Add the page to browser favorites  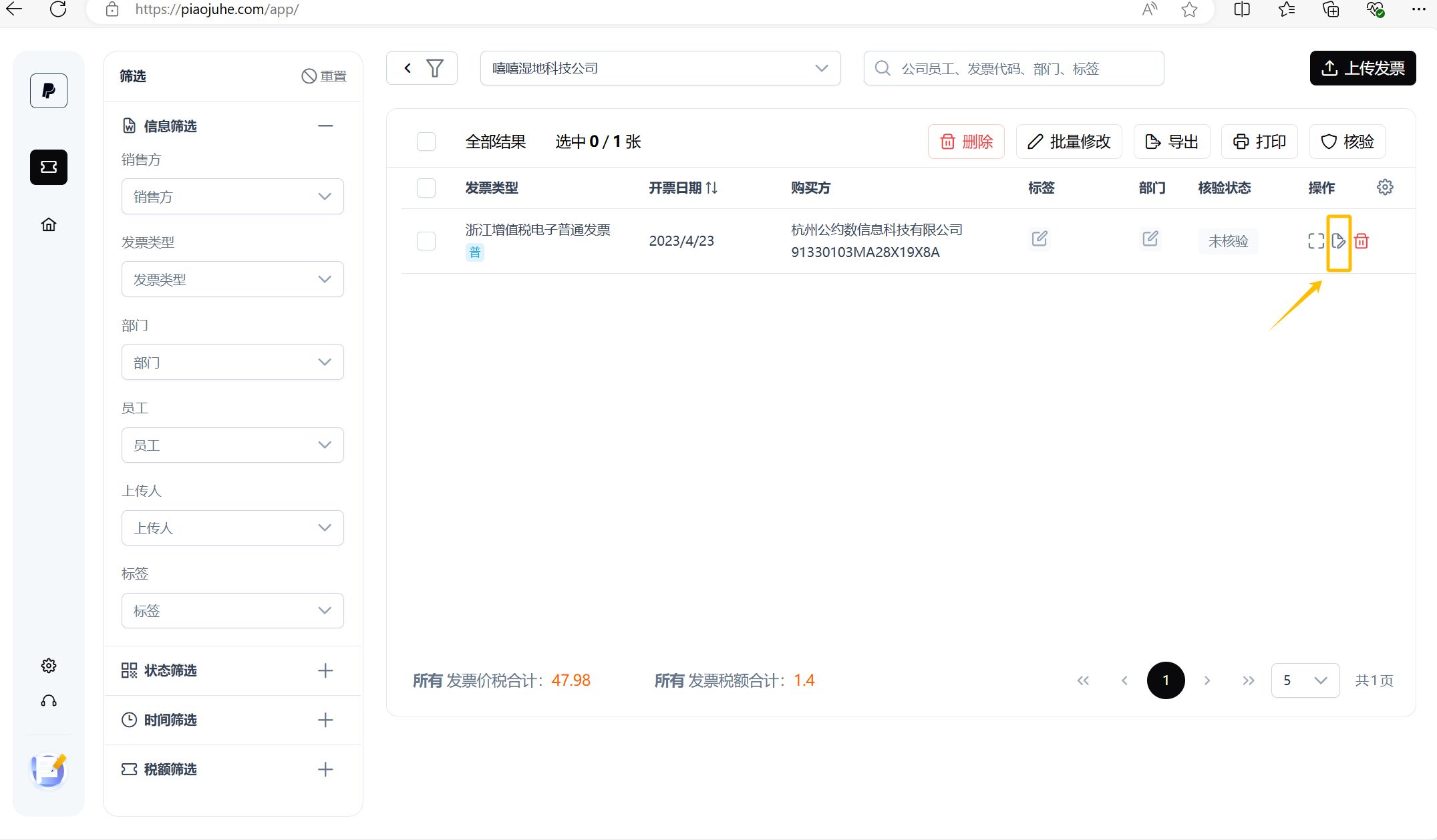pyautogui.click(x=1189, y=9)
